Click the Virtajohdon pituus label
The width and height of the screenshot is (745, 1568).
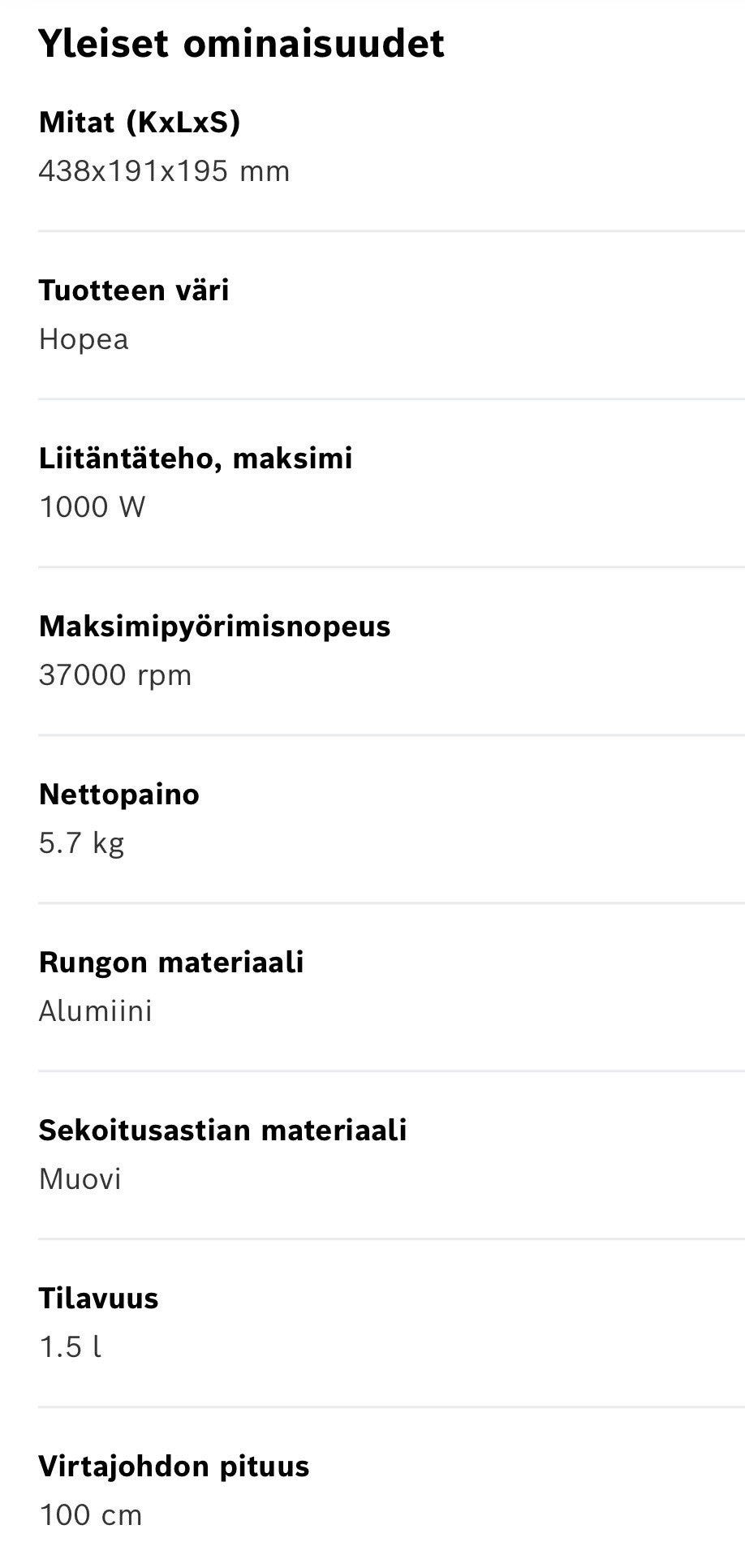coord(174,1467)
